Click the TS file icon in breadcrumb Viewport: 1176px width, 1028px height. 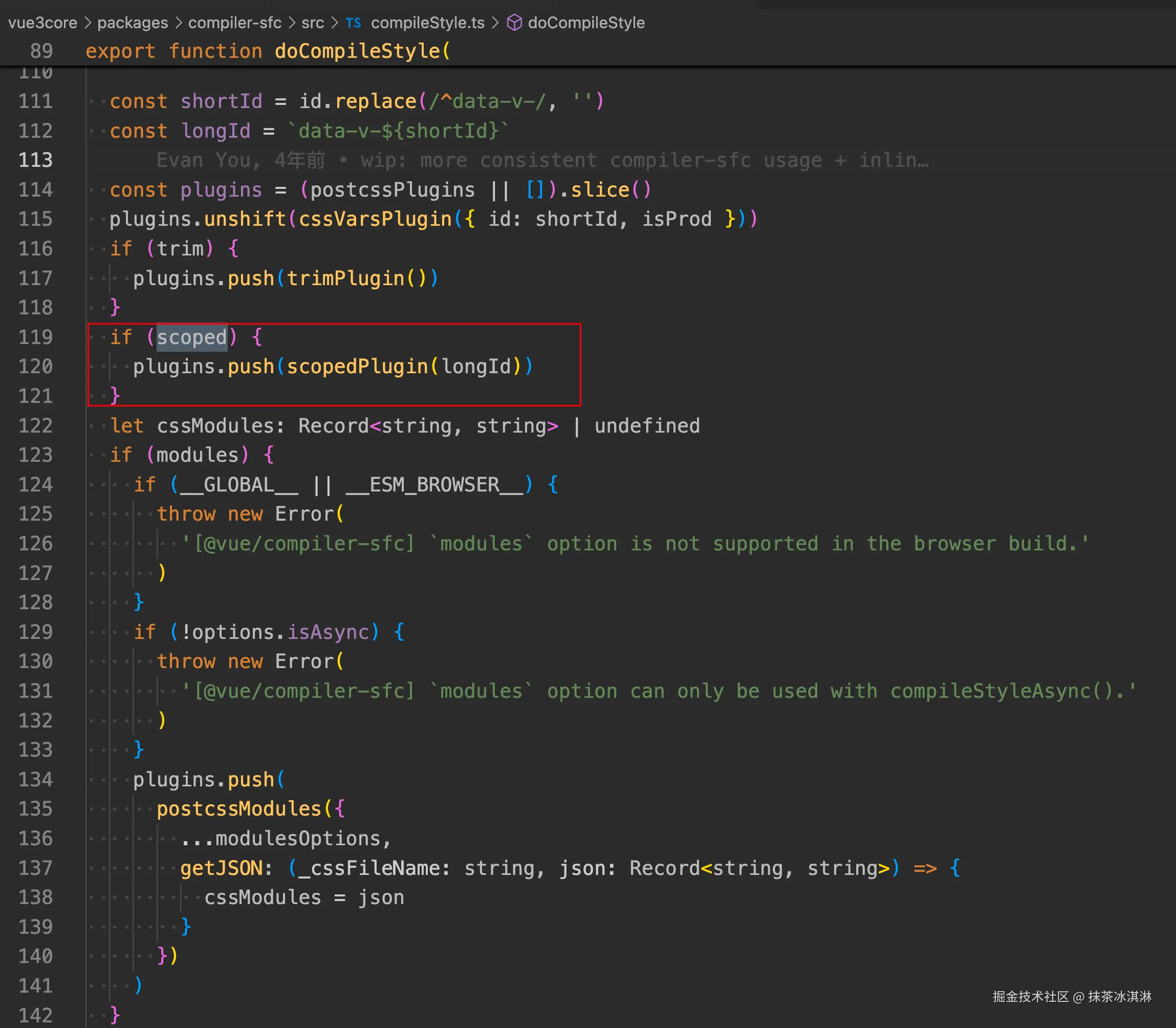pos(353,23)
